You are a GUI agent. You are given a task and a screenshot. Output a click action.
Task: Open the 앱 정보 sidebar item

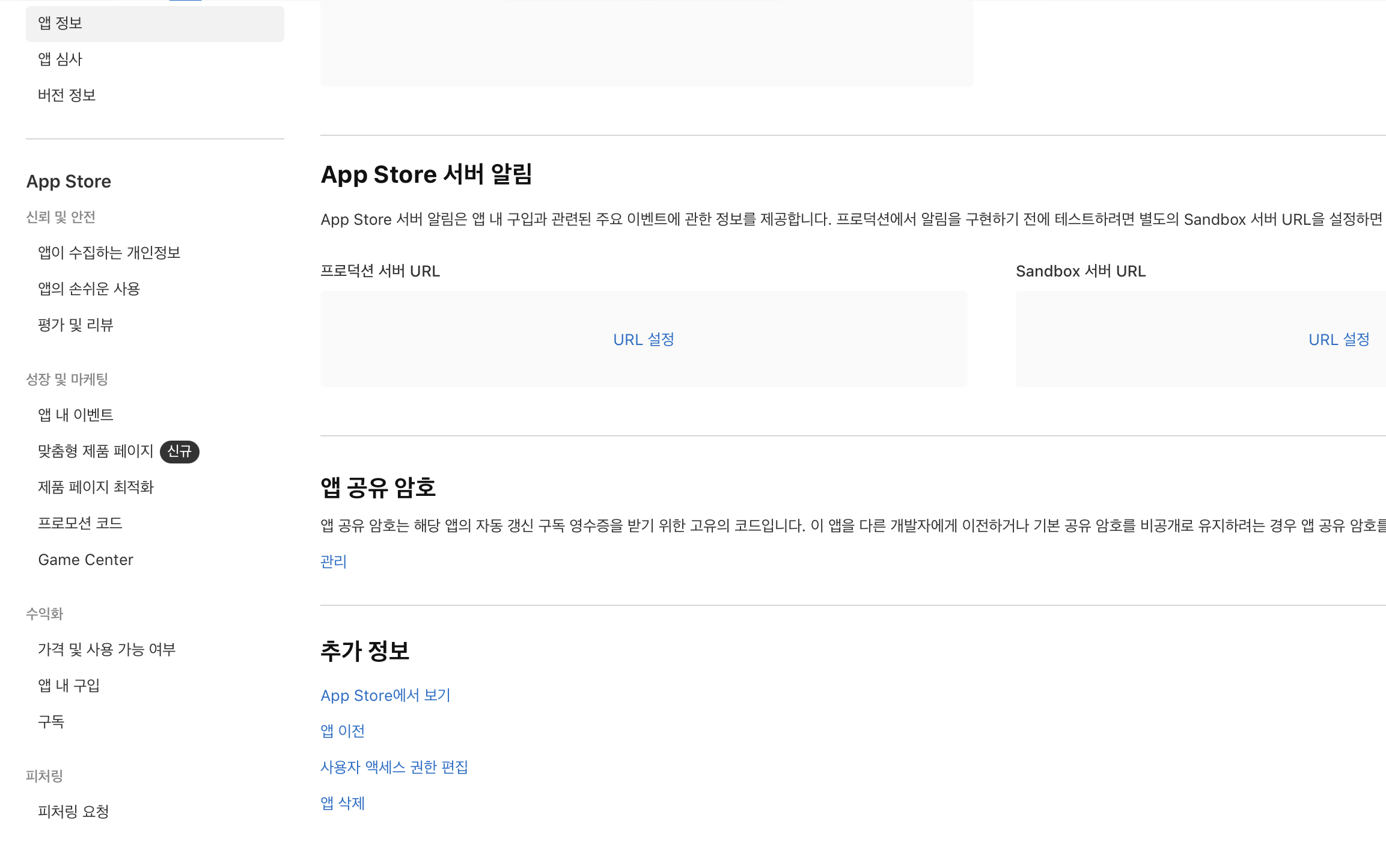pyautogui.click(x=60, y=23)
